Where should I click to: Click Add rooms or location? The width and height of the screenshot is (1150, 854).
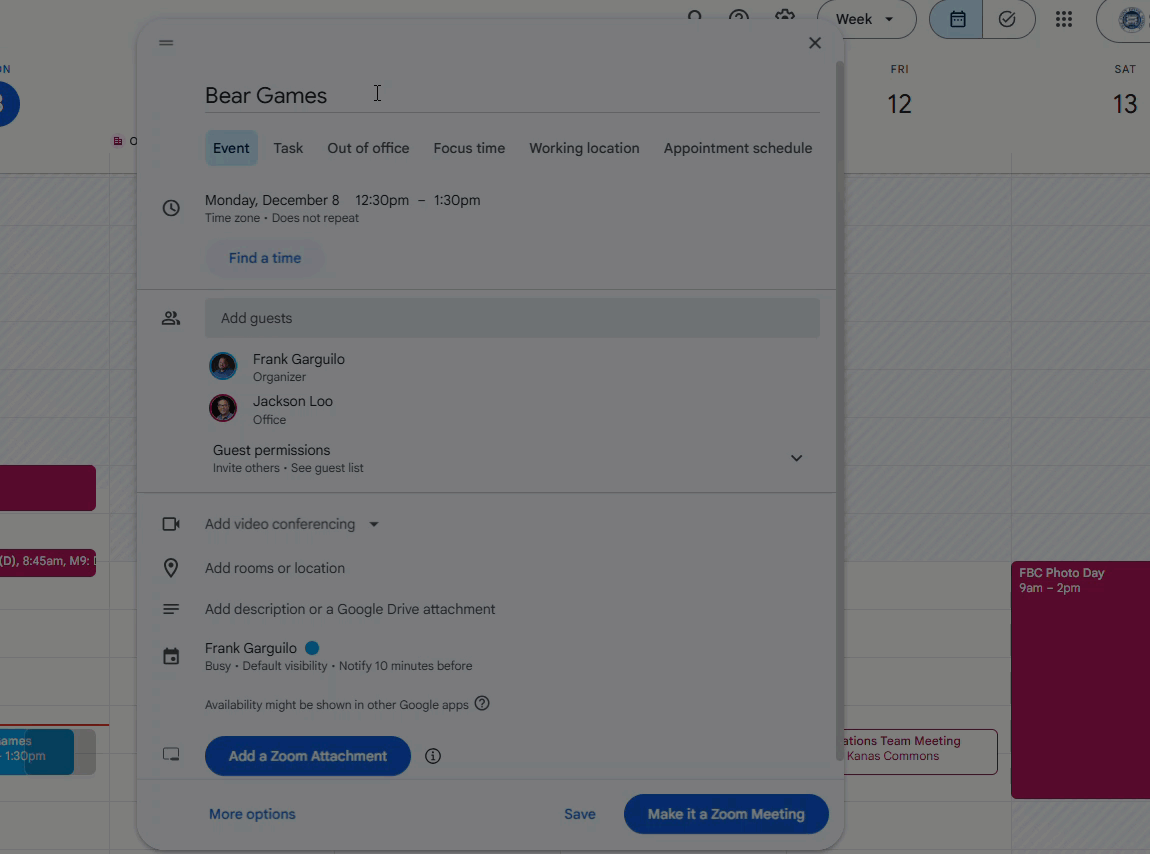pyautogui.click(x=275, y=568)
